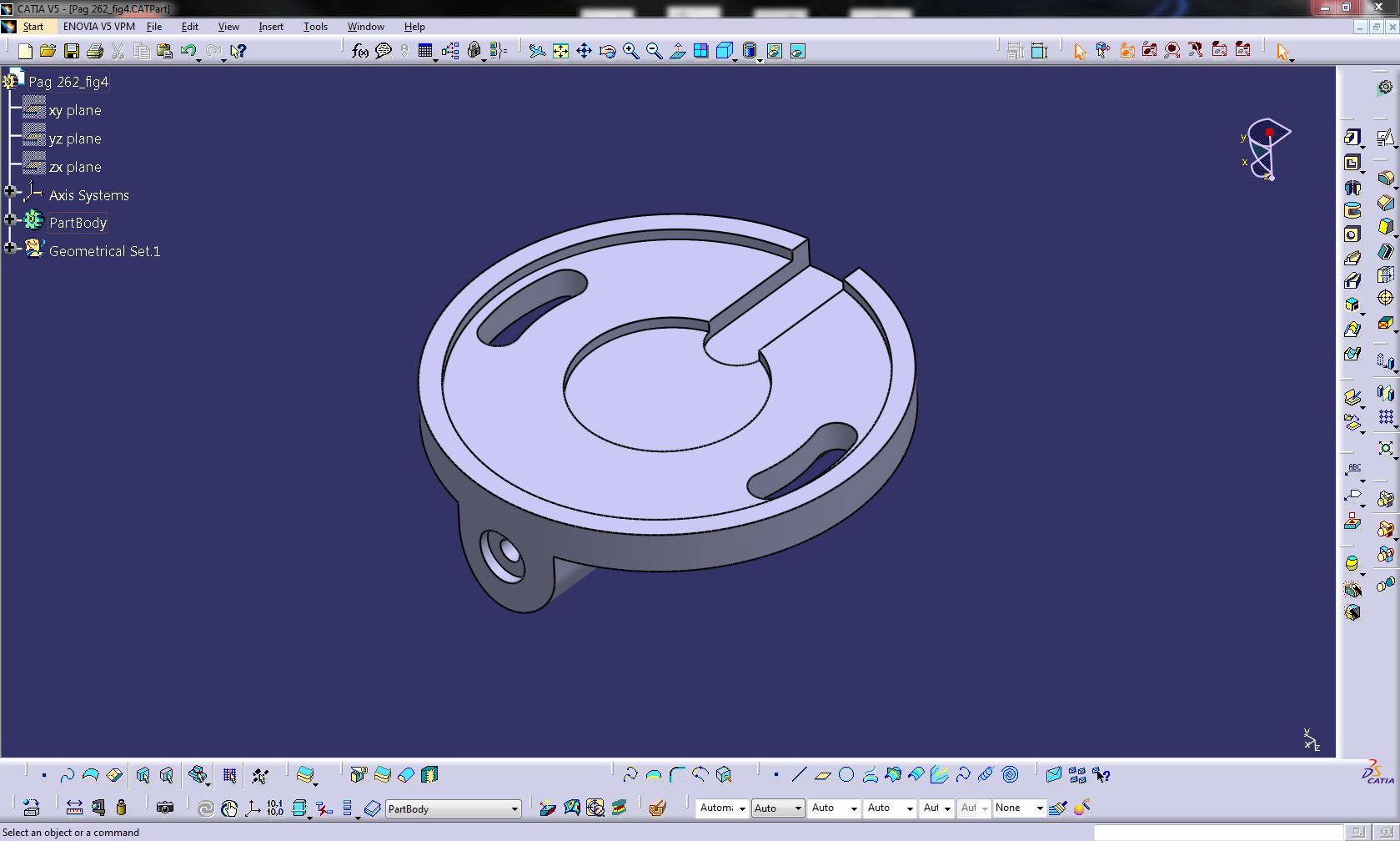Activate Fly mode airplane icon
This screenshot has width=1400, height=841.
point(538,52)
